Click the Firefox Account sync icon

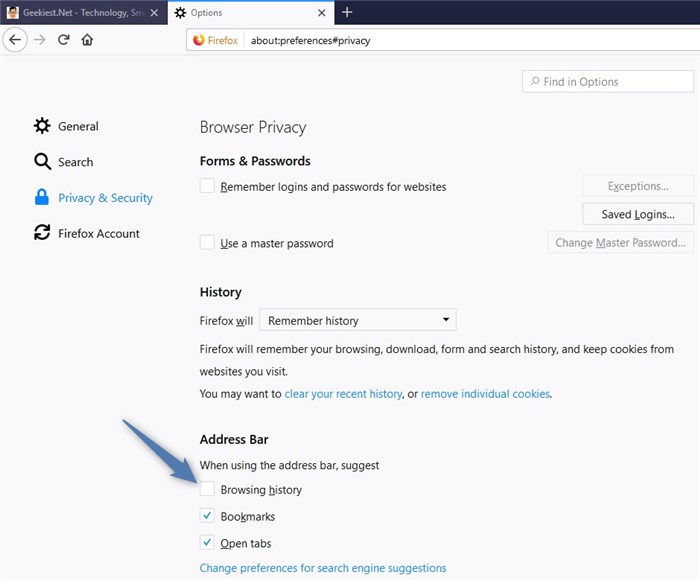(x=42, y=233)
